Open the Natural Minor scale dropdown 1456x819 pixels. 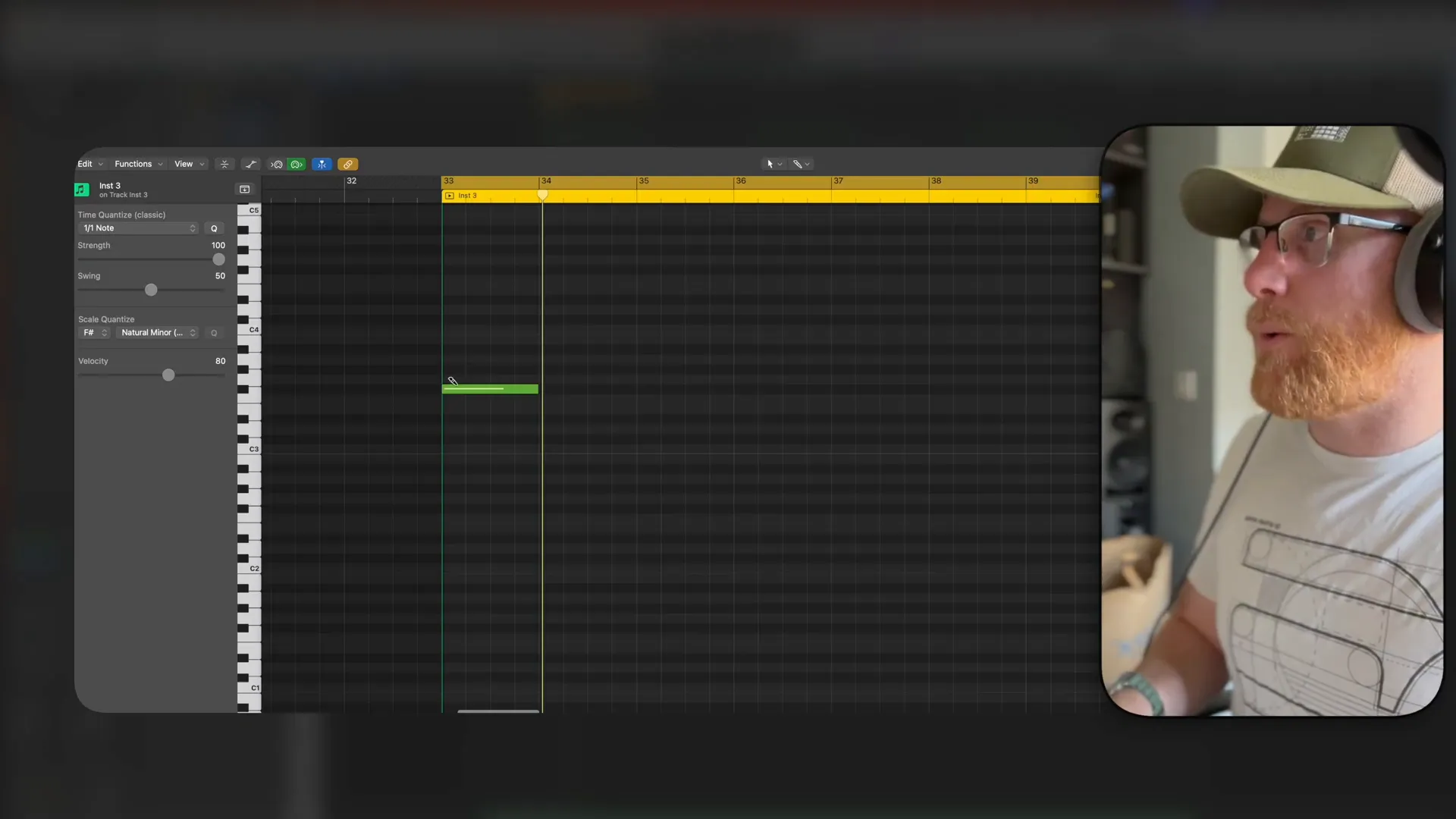click(x=155, y=332)
